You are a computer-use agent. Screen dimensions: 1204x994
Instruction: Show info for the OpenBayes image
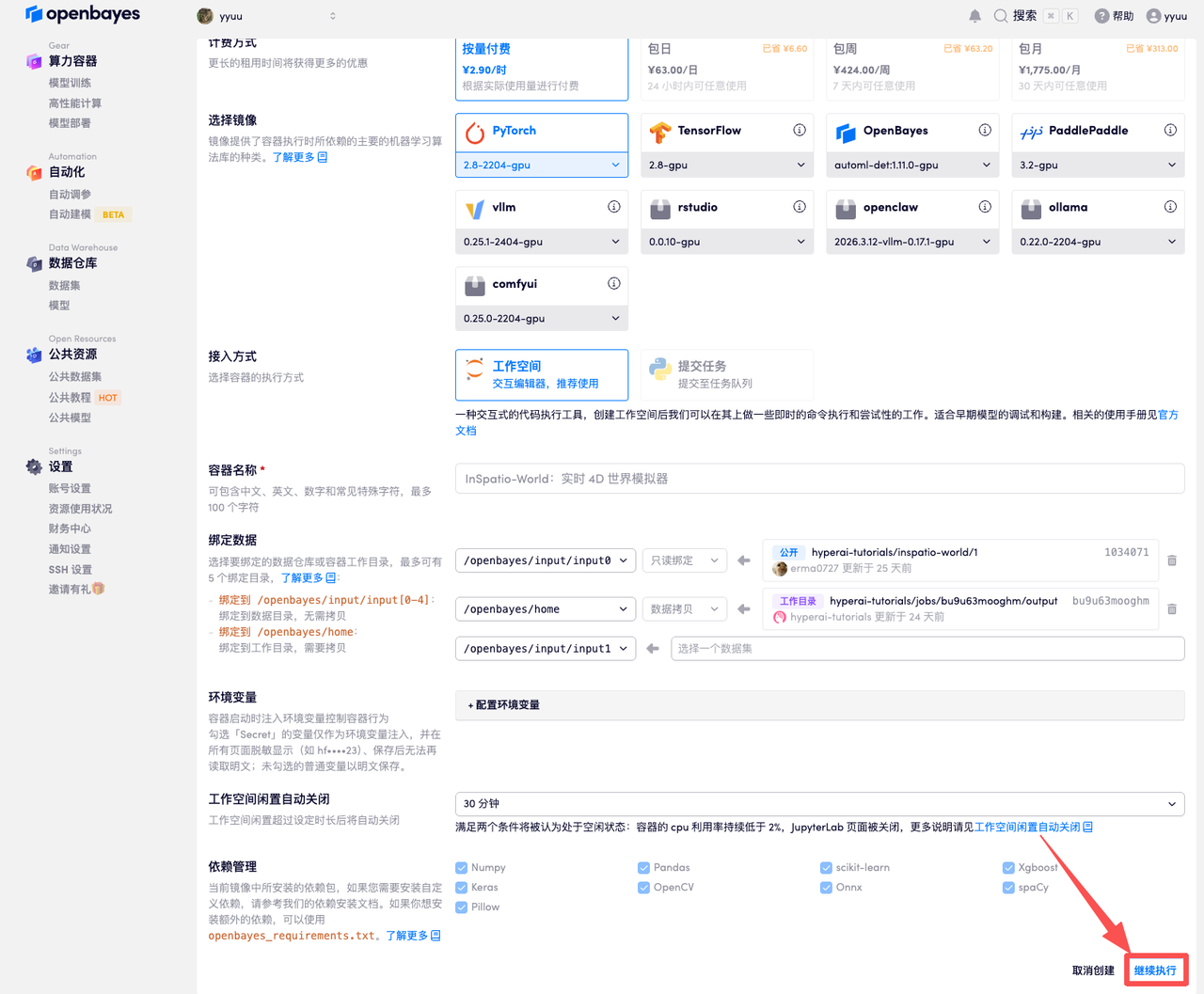coord(985,131)
